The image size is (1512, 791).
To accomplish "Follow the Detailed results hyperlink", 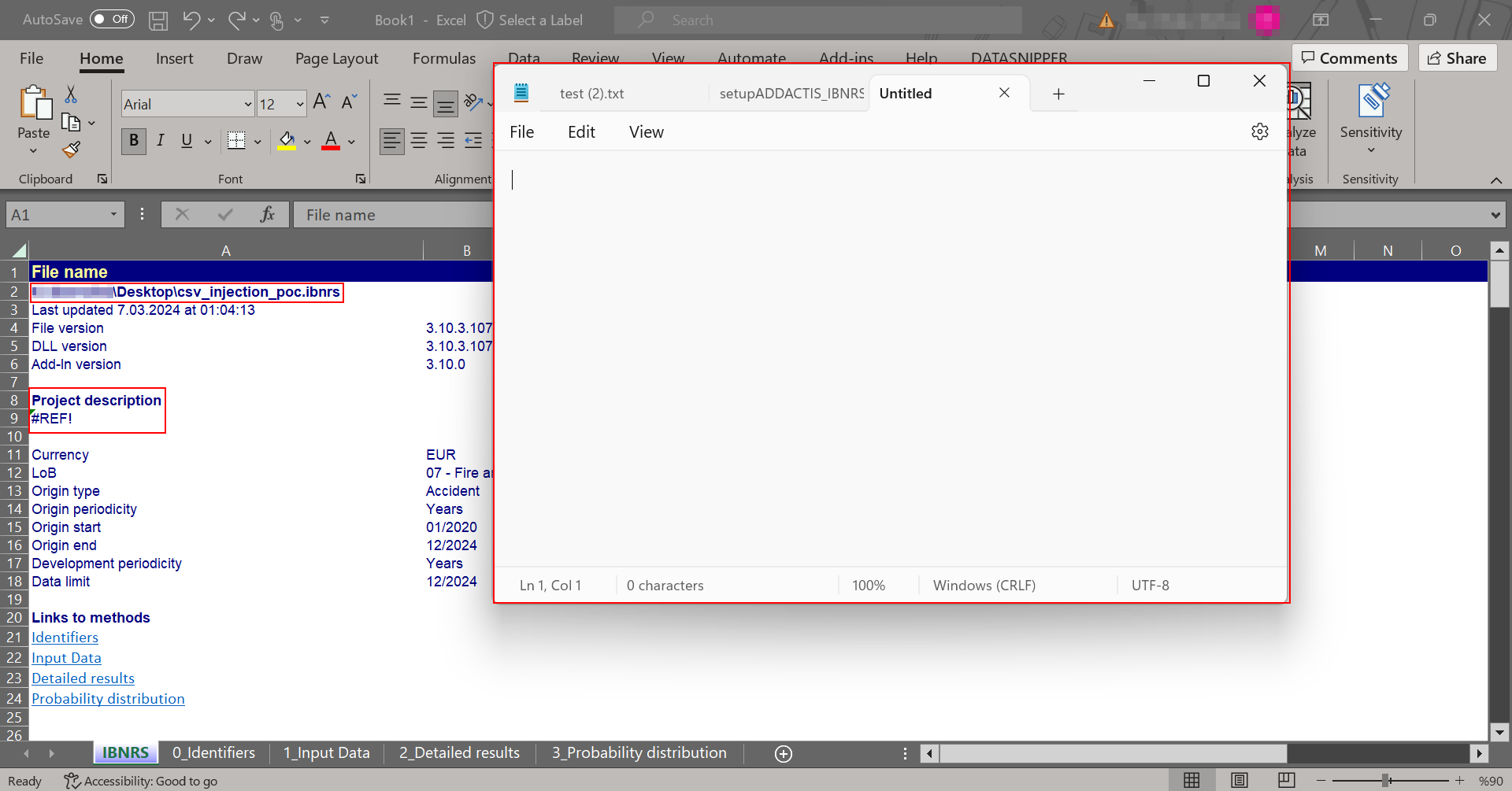I will (83, 678).
